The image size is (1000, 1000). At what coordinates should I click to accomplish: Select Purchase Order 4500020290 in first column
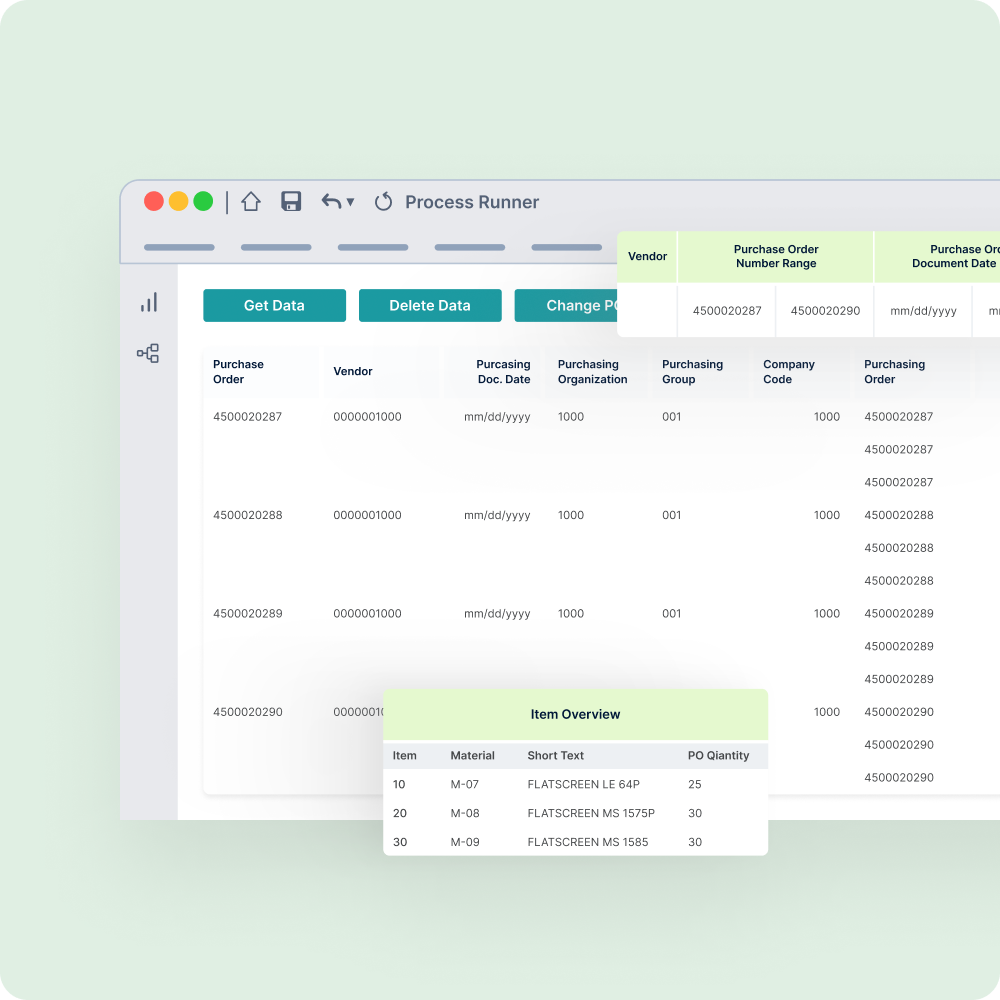click(x=247, y=712)
